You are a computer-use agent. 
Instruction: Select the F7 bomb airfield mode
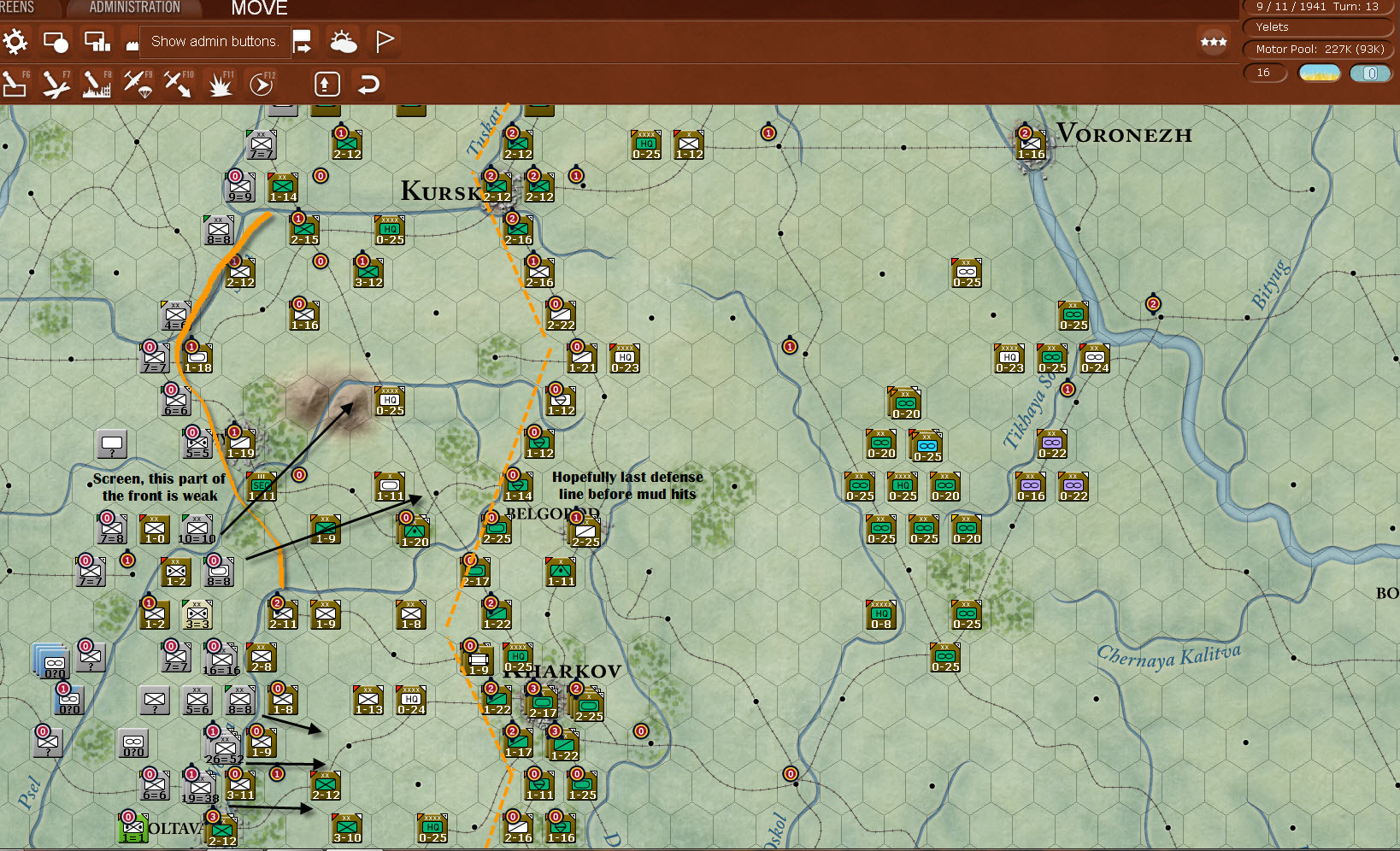(x=56, y=84)
